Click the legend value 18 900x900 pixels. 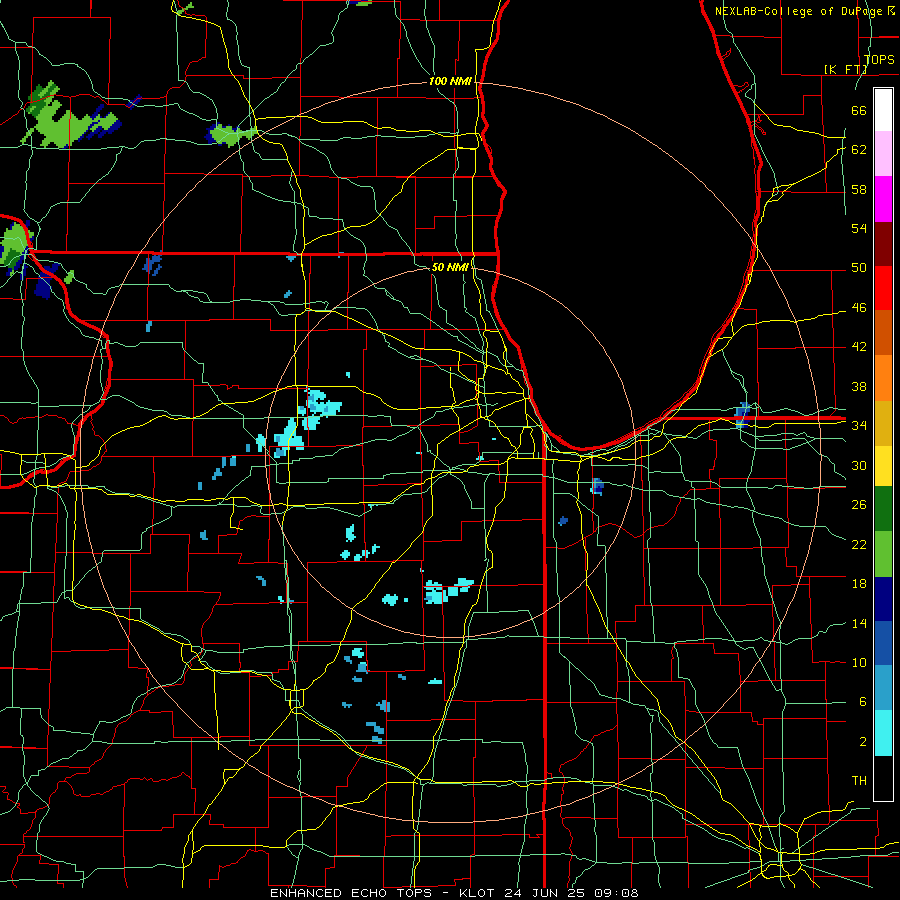tap(859, 584)
